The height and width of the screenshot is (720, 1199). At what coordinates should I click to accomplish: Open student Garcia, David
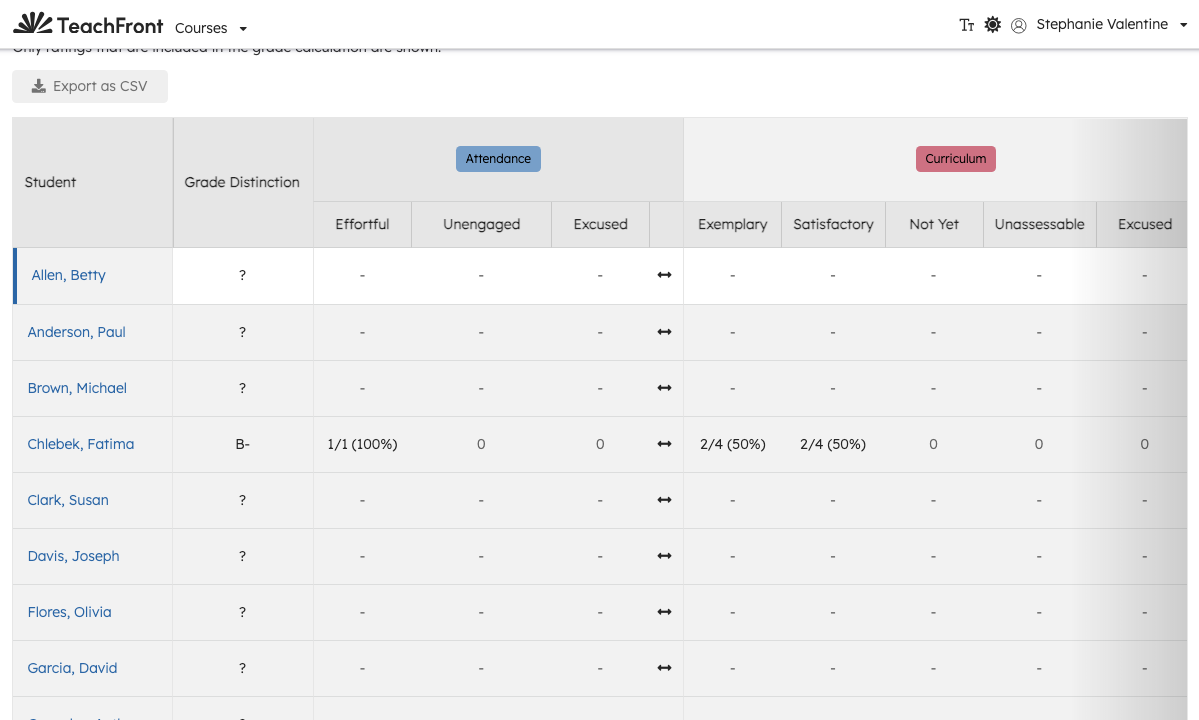(x=73, y=668)
